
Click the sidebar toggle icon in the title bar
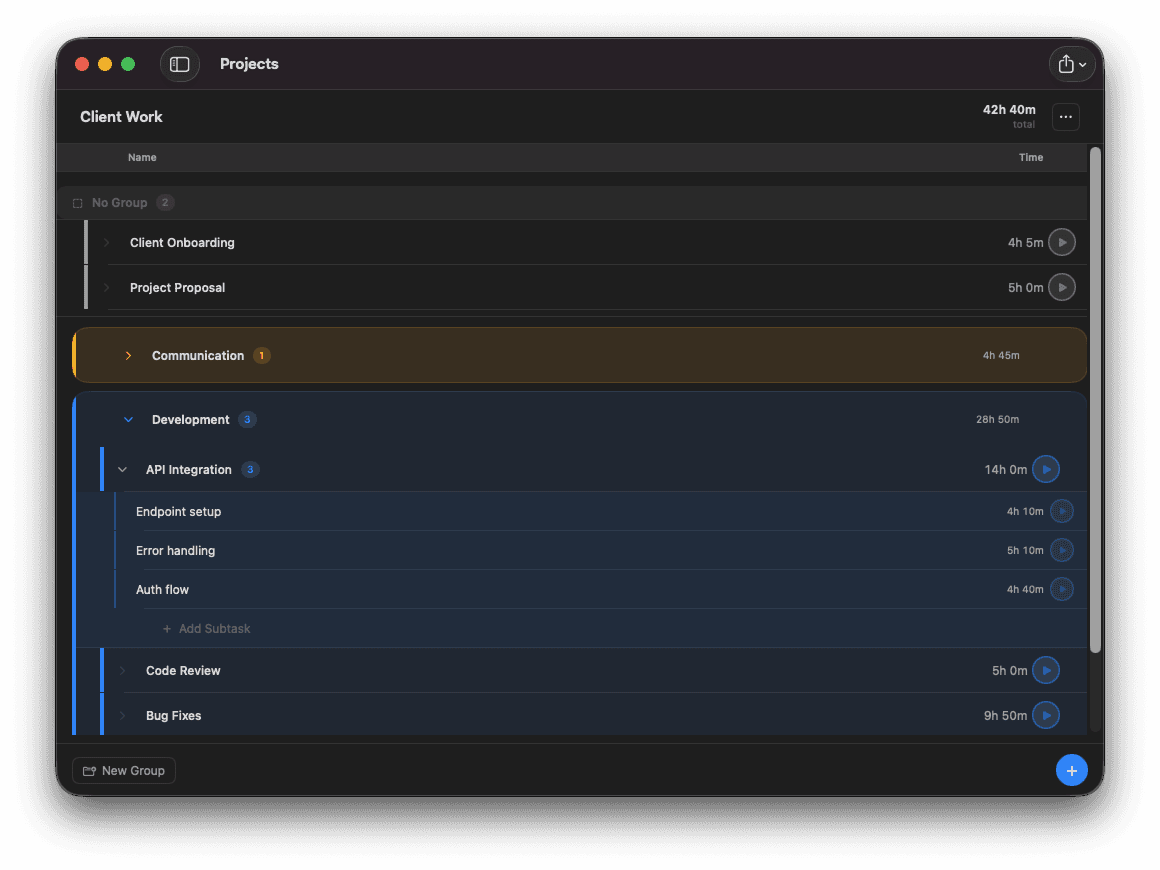tap(180, 63)
